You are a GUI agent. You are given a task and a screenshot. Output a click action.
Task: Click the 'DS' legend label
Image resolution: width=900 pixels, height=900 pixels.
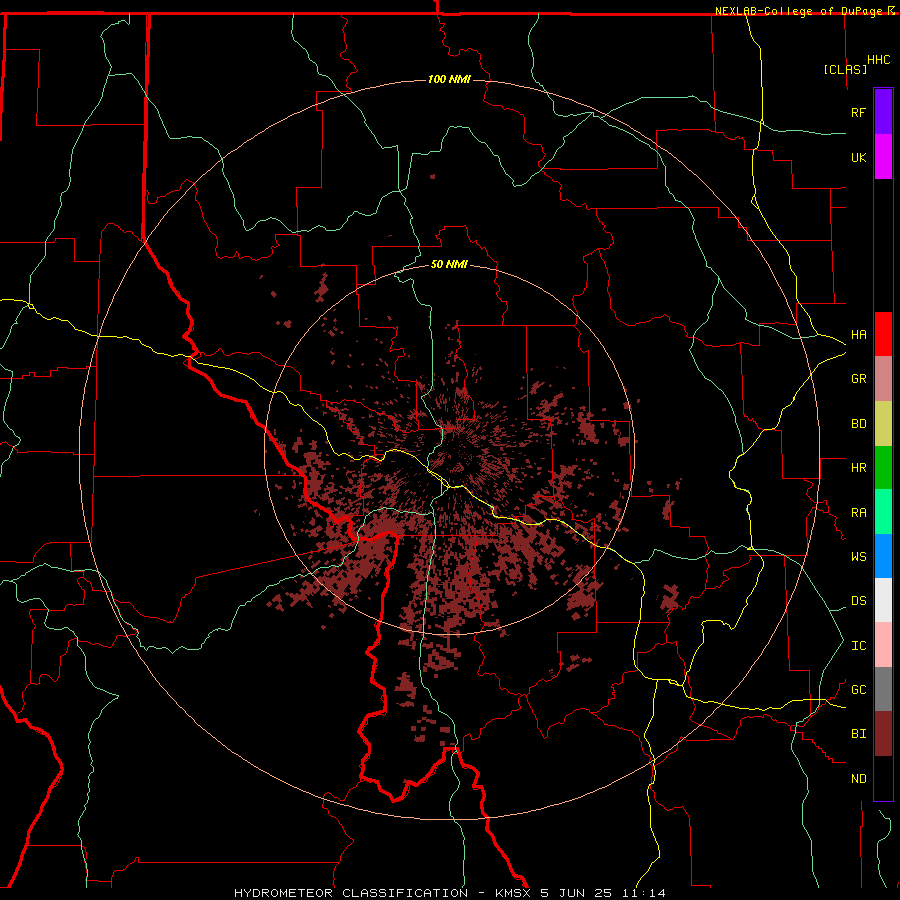pos(858,601)
